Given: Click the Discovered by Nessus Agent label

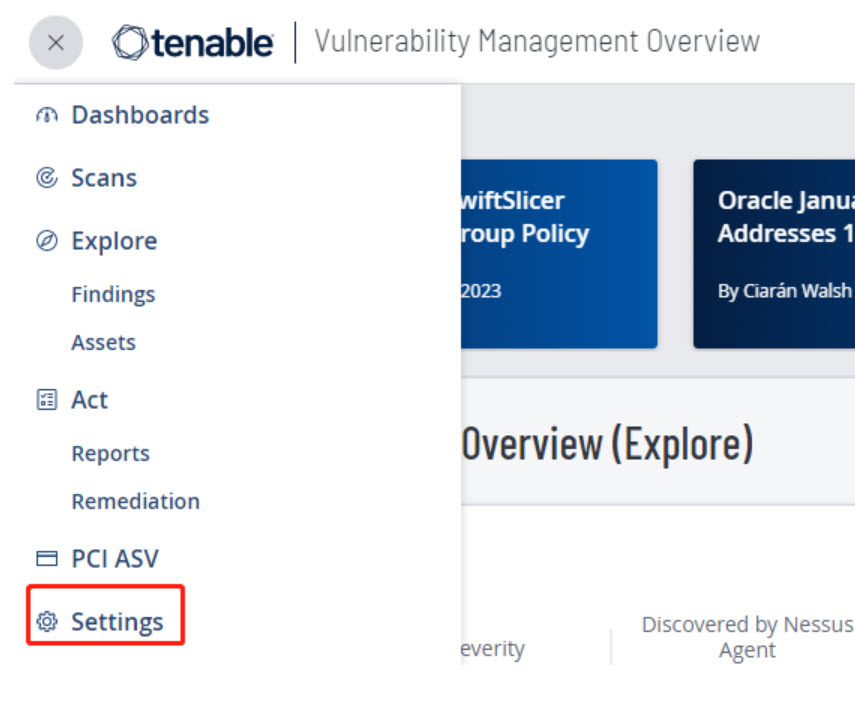Looking at the screenshot, I should pos(747,637).
